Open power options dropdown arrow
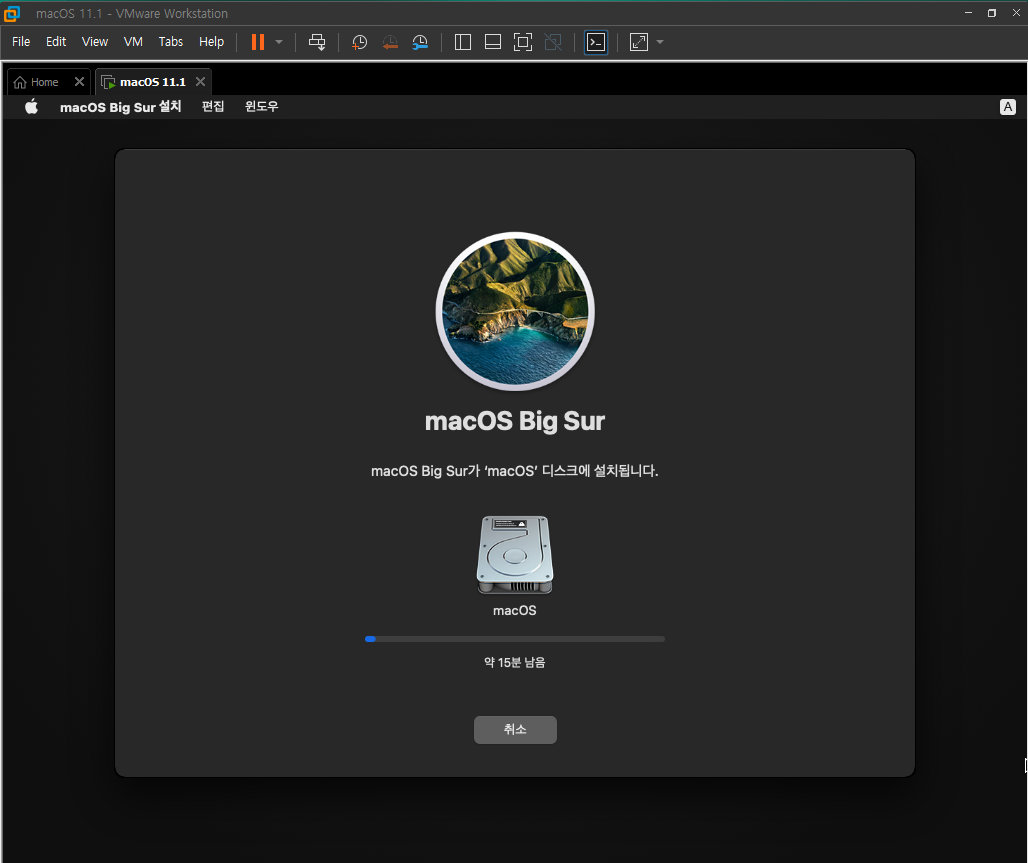This screenshot has width=1028, height=863. (279, 42)
